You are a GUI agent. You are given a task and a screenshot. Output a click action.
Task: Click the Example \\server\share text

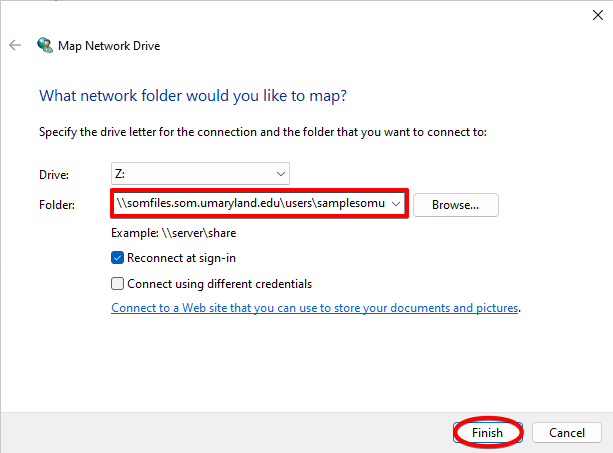coord(174,233)
